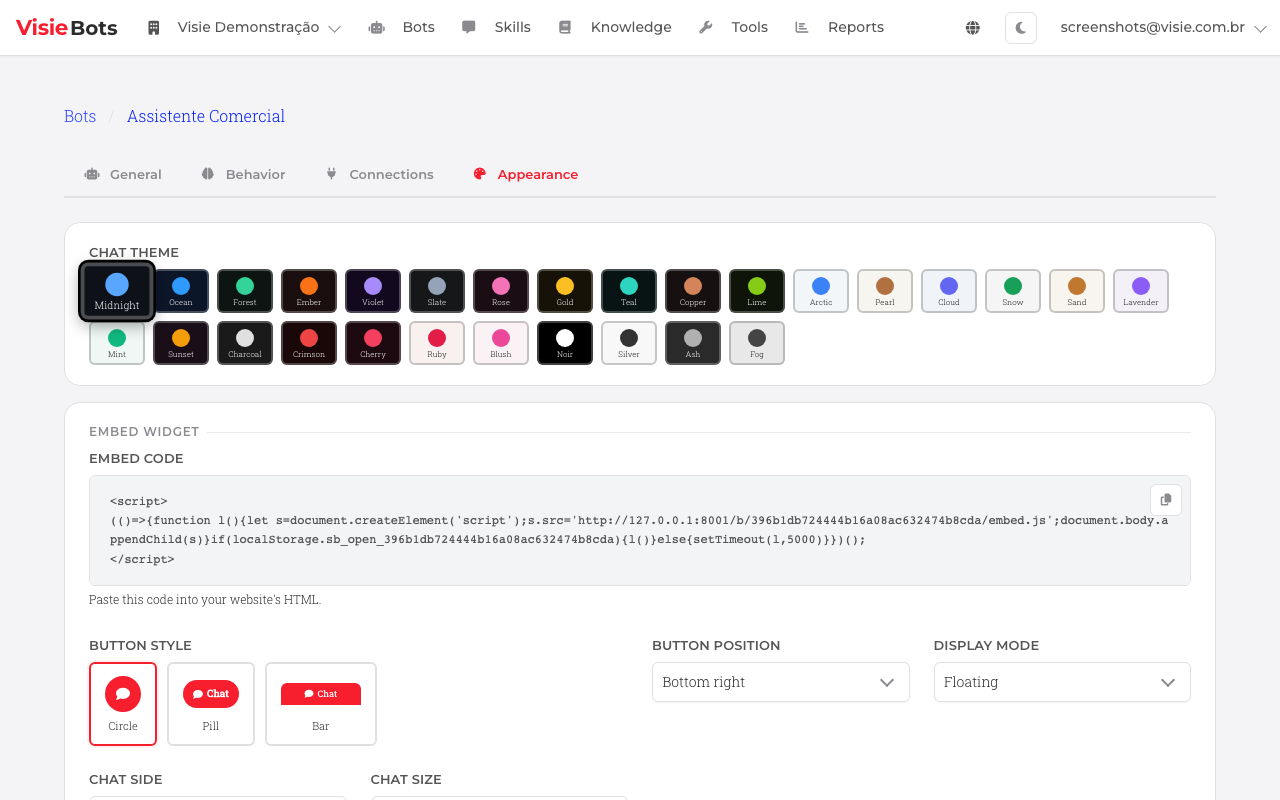Switch to the Behavior tab
Viewport: 1280px width, 800px height.
[243, 174]
